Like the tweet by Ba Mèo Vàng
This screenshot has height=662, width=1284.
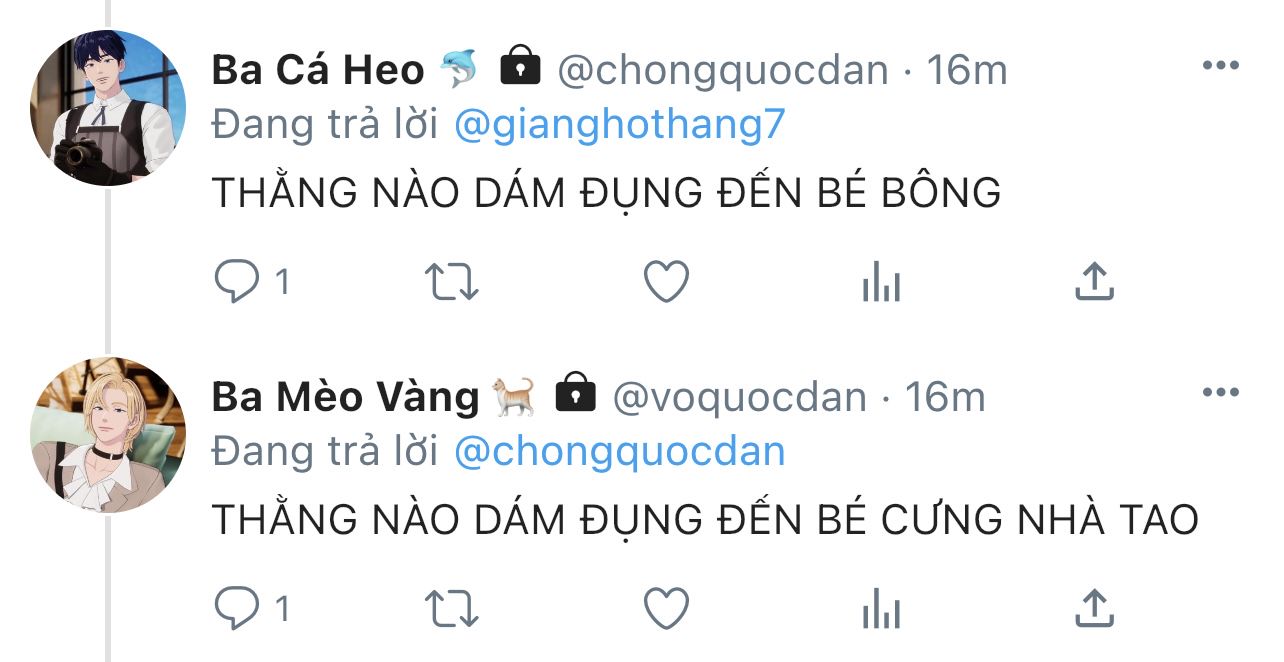tap(666, 609)
